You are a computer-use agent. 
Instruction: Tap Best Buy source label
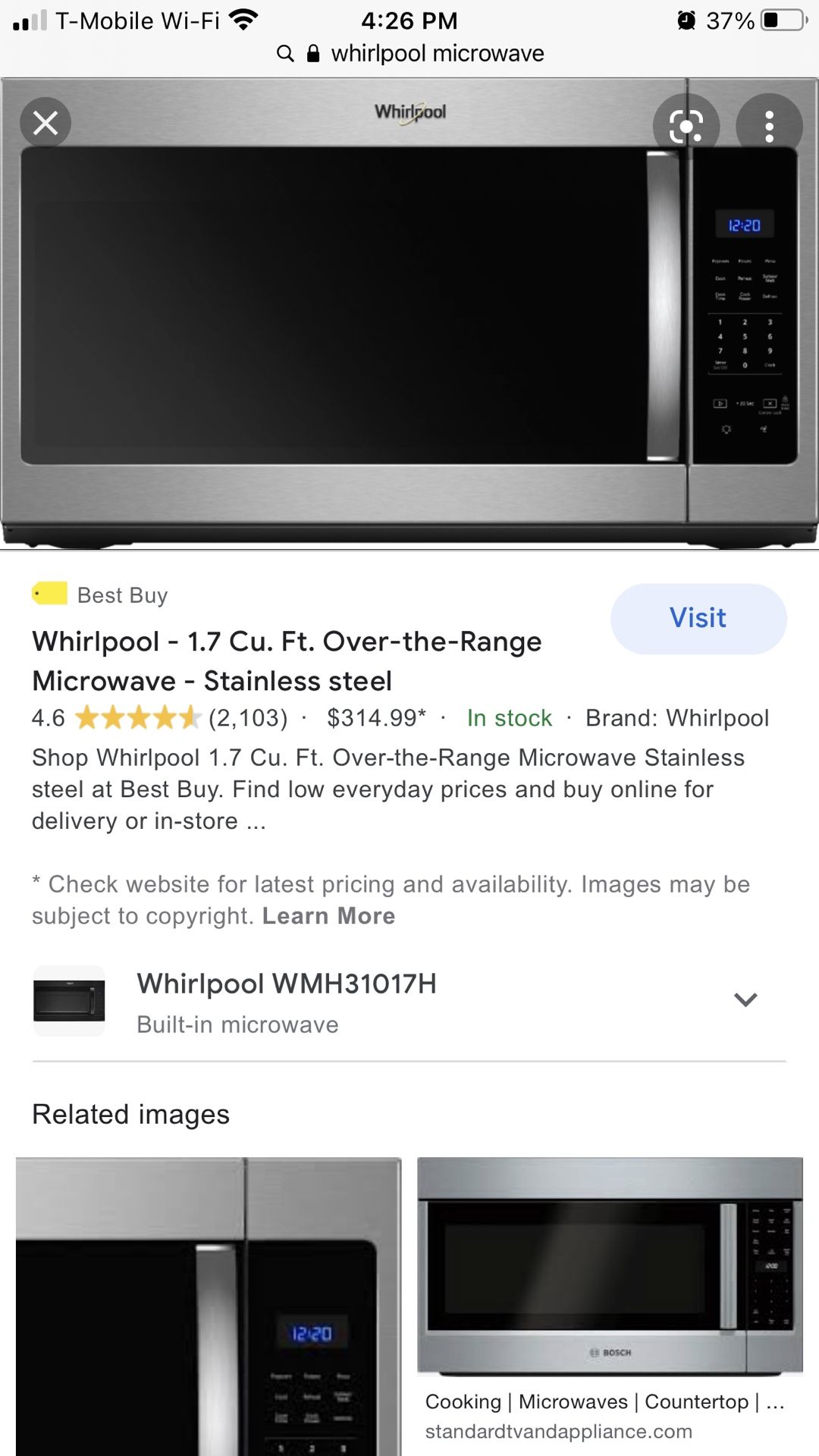(x=123, y=595)
